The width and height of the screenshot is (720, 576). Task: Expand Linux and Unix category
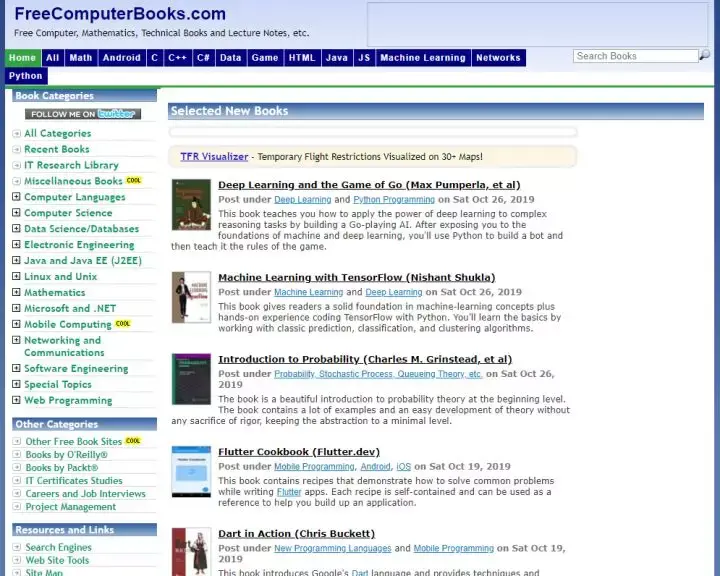click(x=16, y=276)
